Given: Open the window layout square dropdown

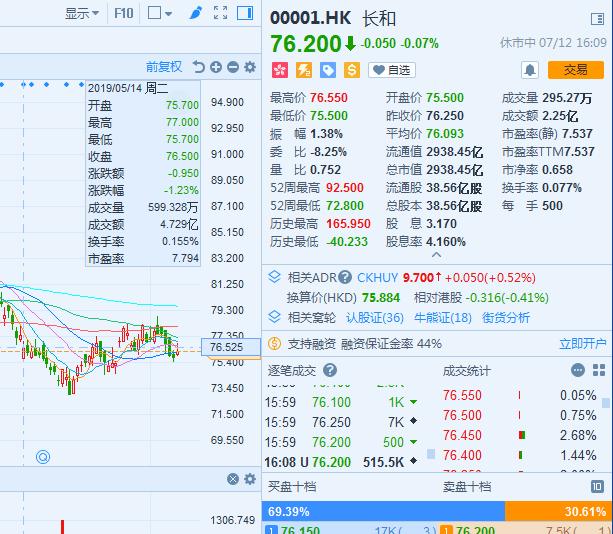Looking at the screenshot, I should pos(160,13).
